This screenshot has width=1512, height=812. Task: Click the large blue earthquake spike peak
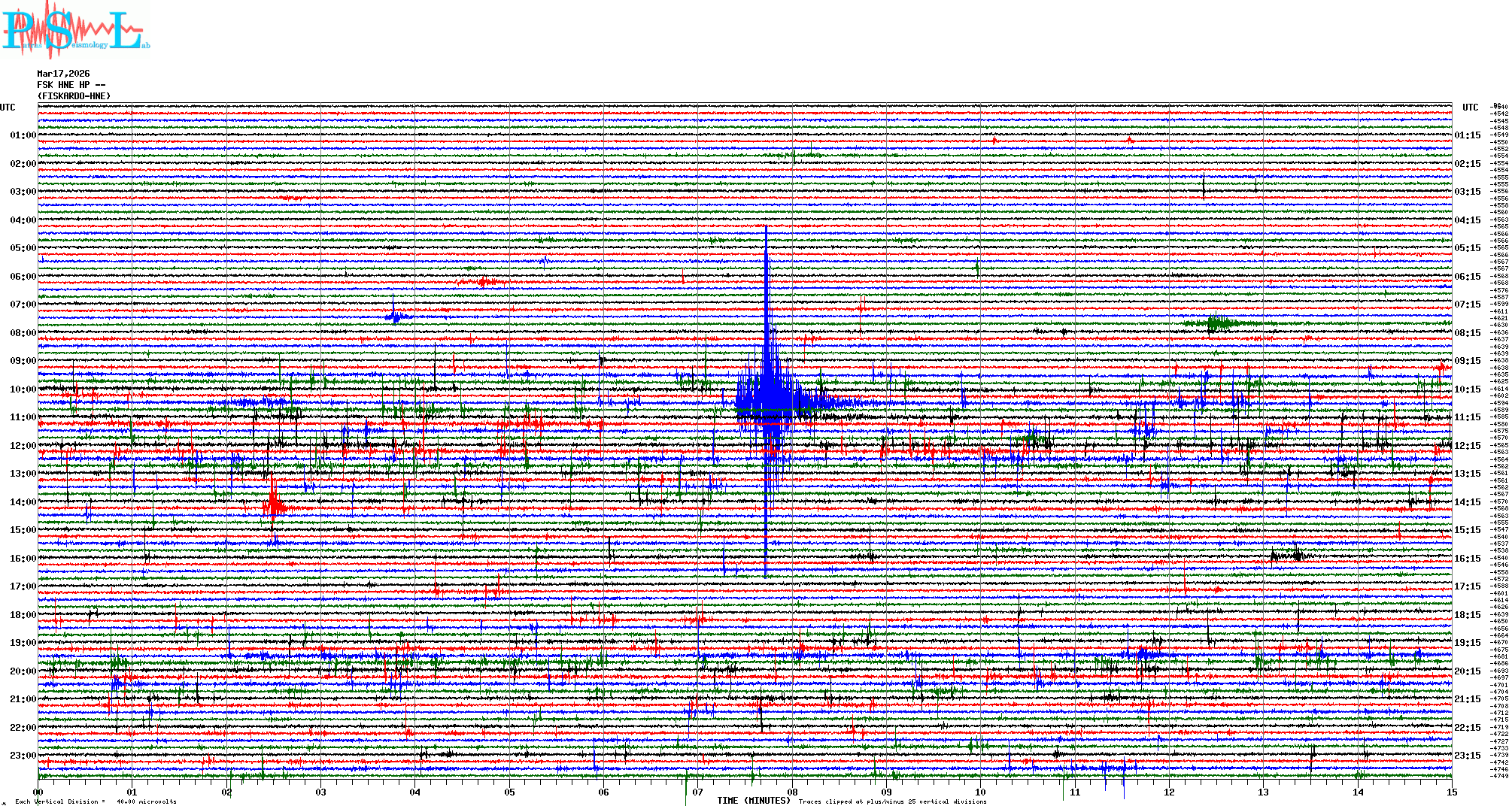click(766, 229)
